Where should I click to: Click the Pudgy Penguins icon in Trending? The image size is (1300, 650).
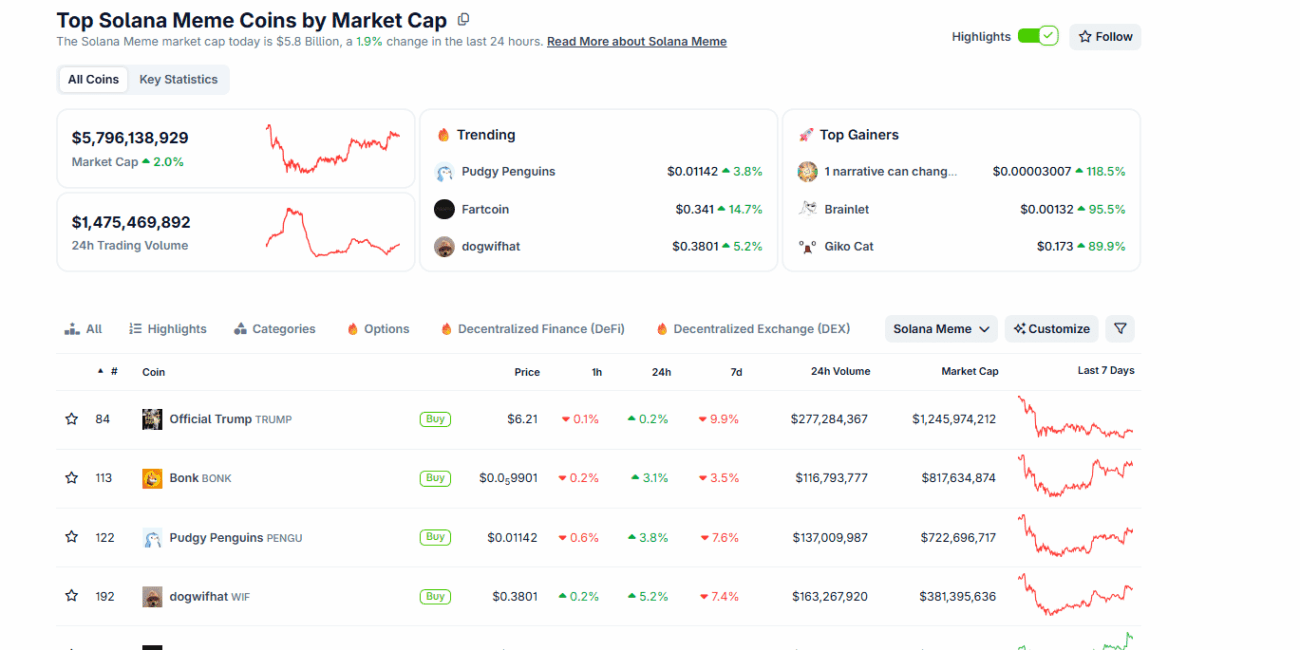click(x=444, y=172)
